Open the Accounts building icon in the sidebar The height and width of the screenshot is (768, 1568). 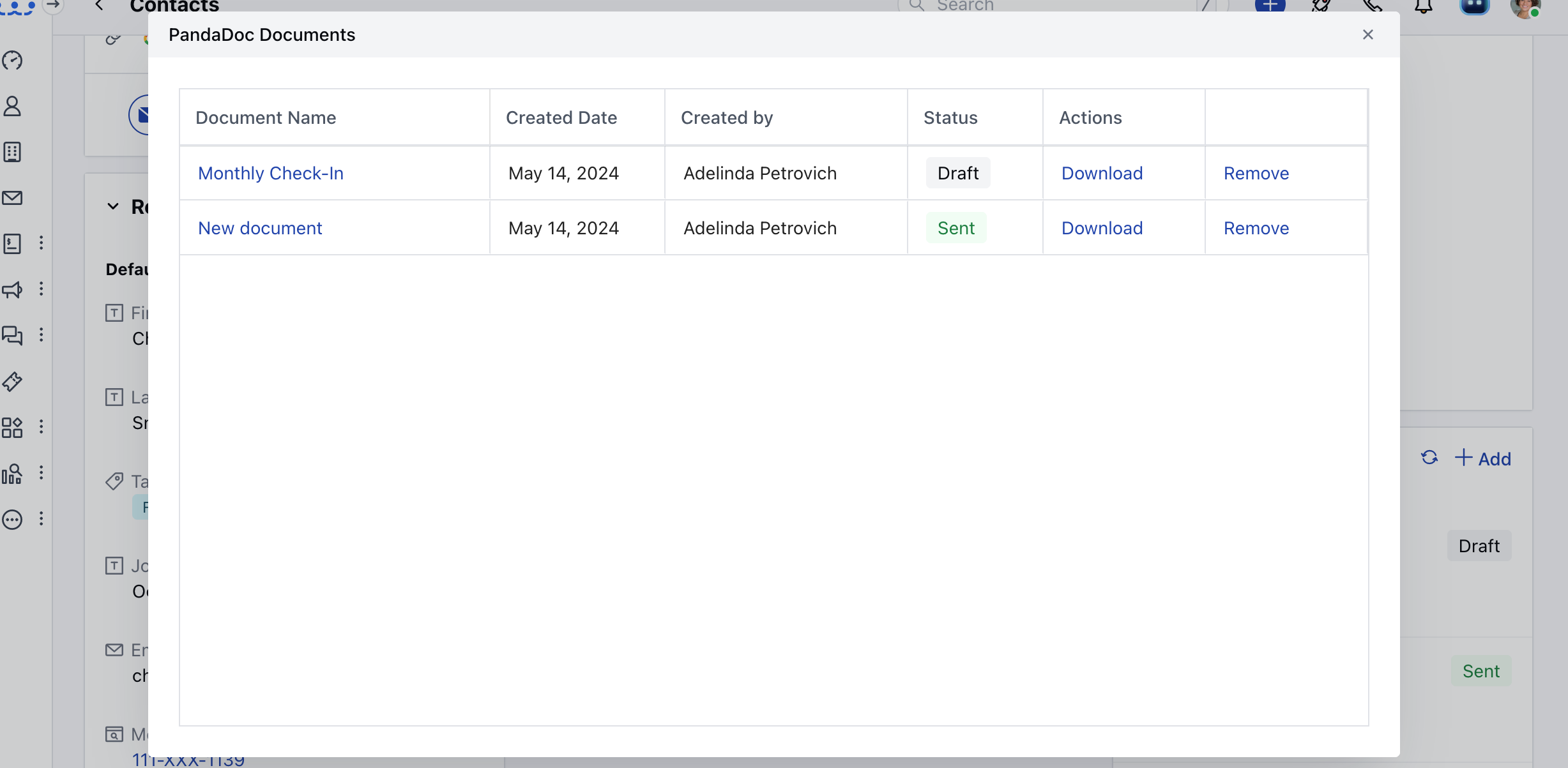(x=12, y=152)
